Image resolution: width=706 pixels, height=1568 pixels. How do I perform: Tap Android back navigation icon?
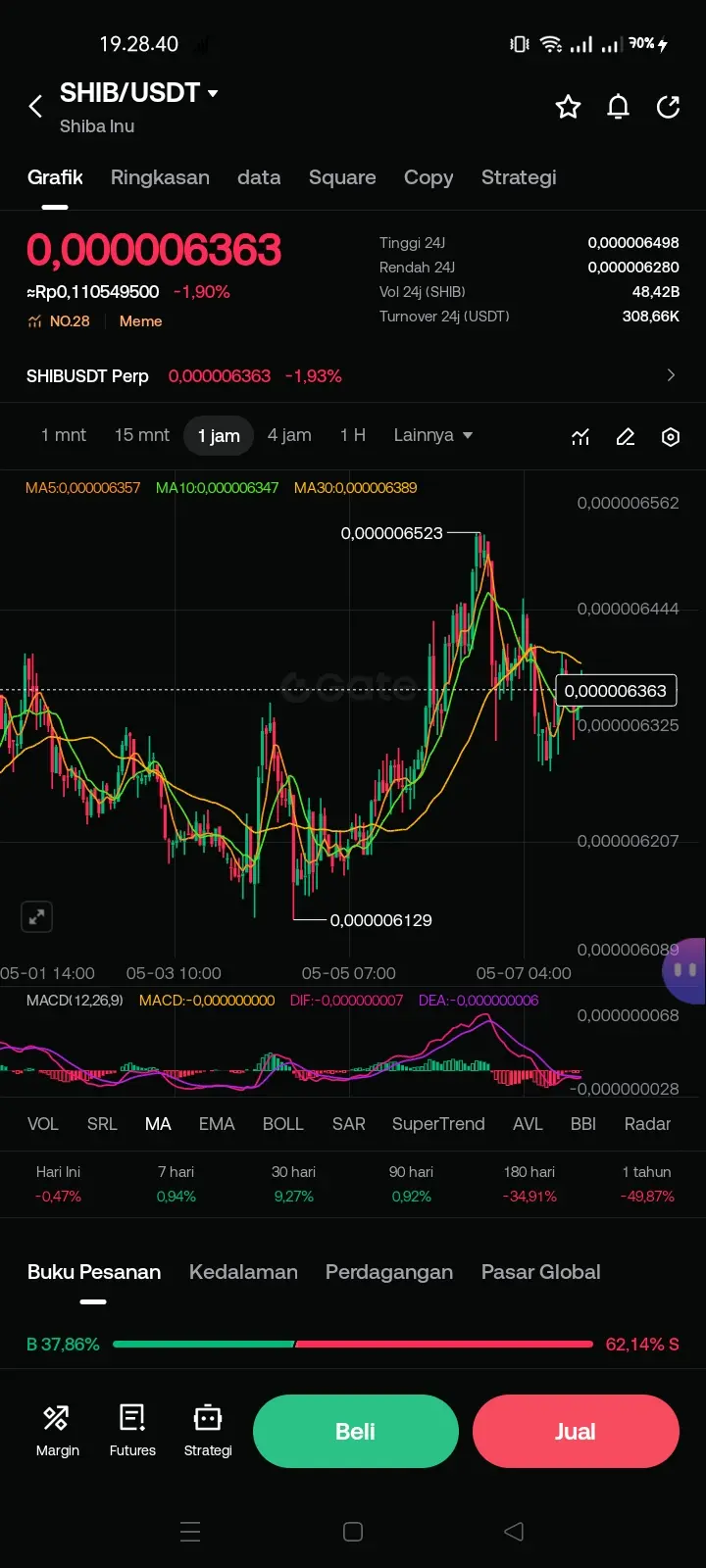pyautogui.click(x=514, y=1532)
